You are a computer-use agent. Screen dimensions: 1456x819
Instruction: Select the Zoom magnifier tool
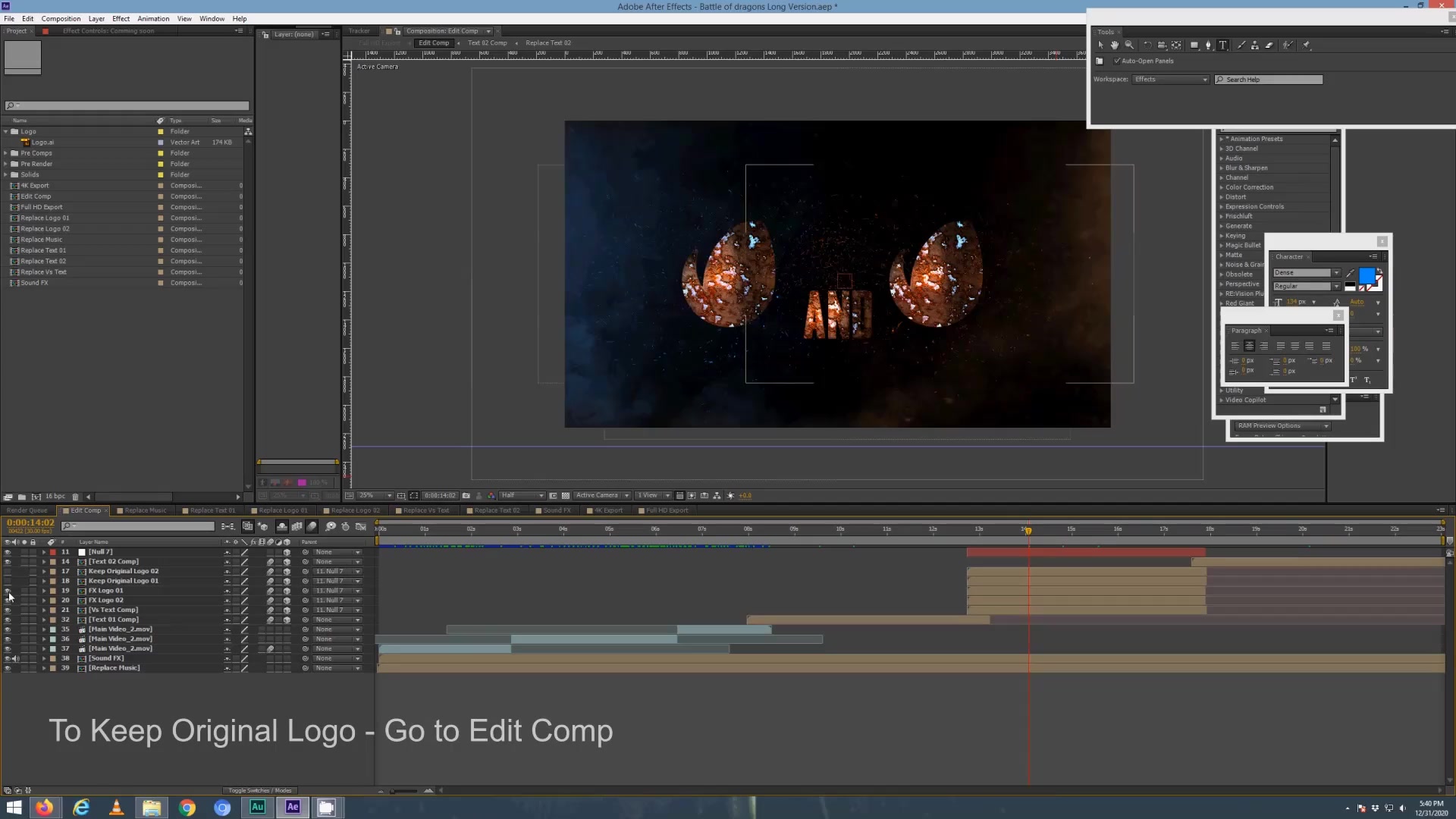pos(1129,45)
